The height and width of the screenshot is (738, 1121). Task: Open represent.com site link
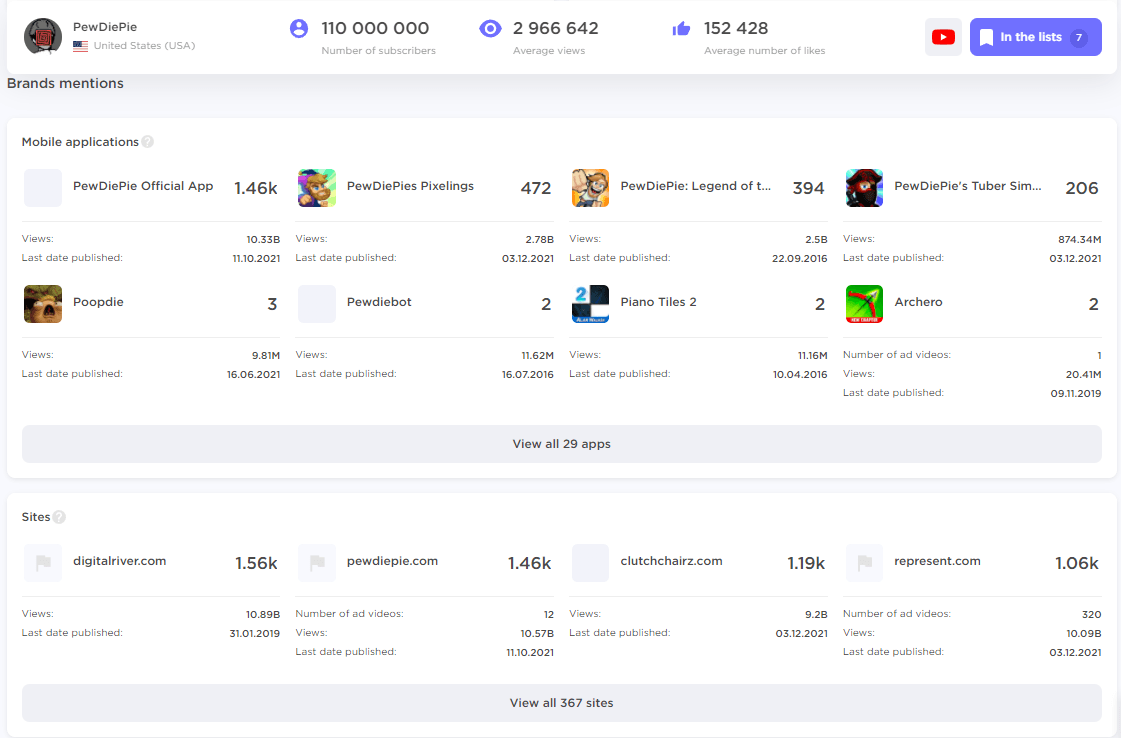point(937,561)
